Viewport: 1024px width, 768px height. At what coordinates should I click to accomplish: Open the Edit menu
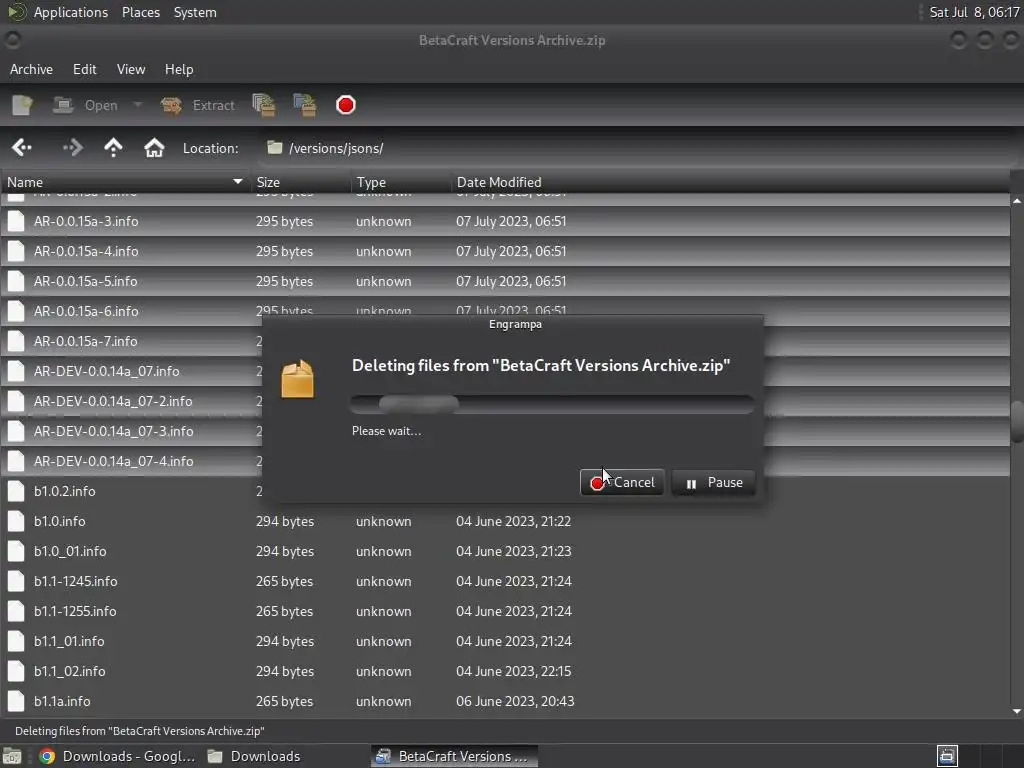84,69
